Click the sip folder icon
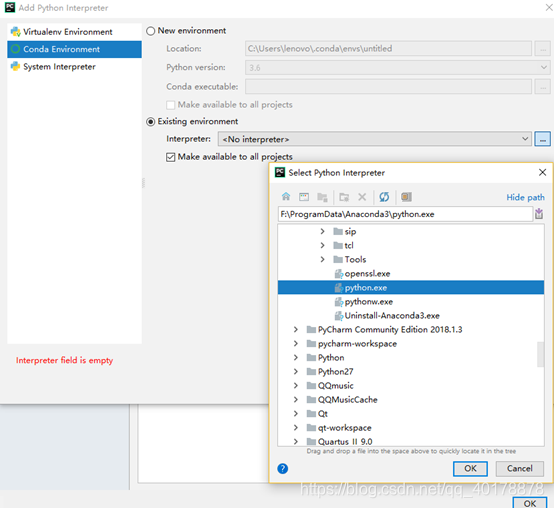Image resolution: width=554 pixels, height=508 pixels. [x=338, y=231]
